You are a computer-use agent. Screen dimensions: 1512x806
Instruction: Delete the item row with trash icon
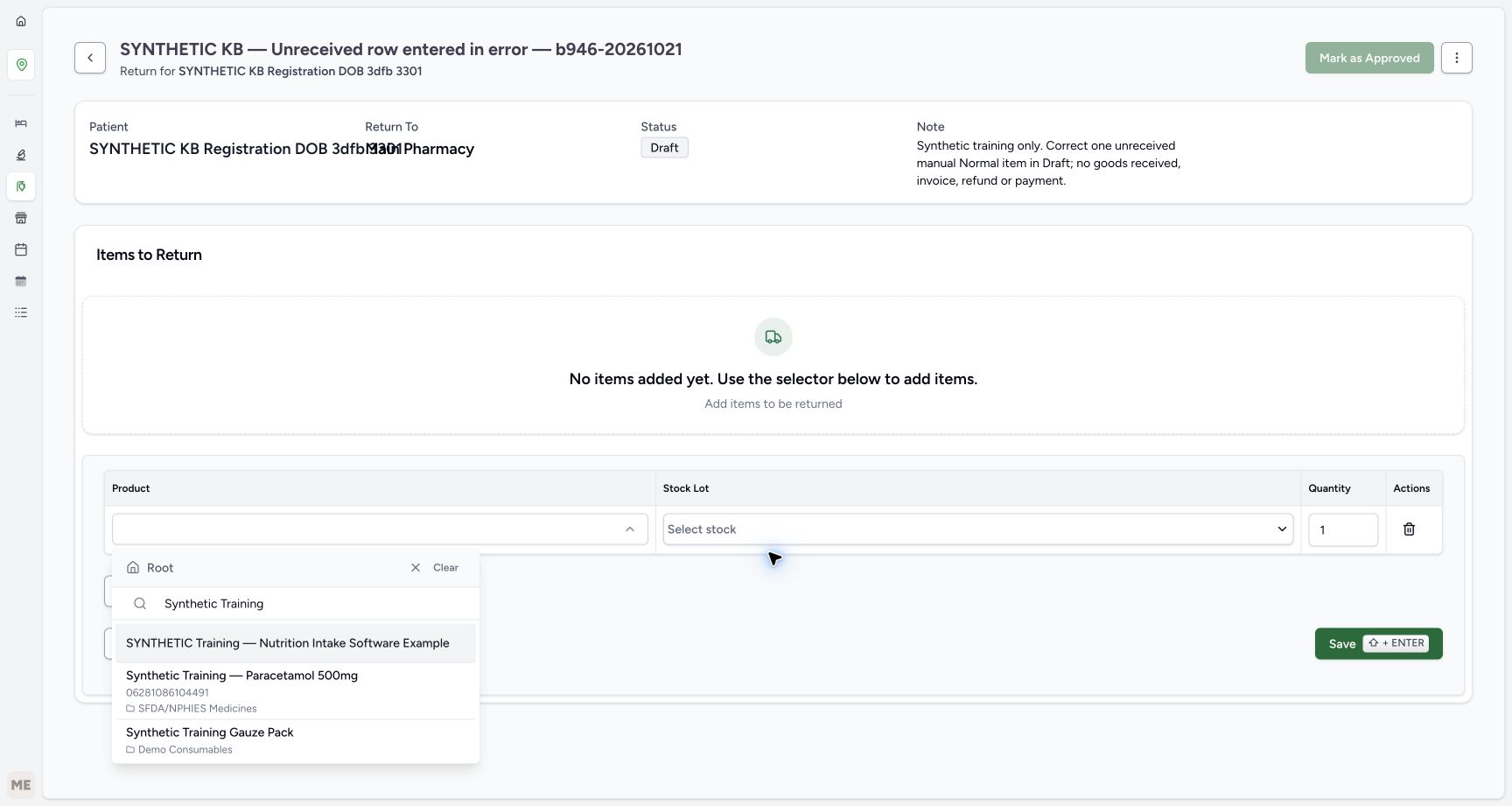tap(1409, 529)
